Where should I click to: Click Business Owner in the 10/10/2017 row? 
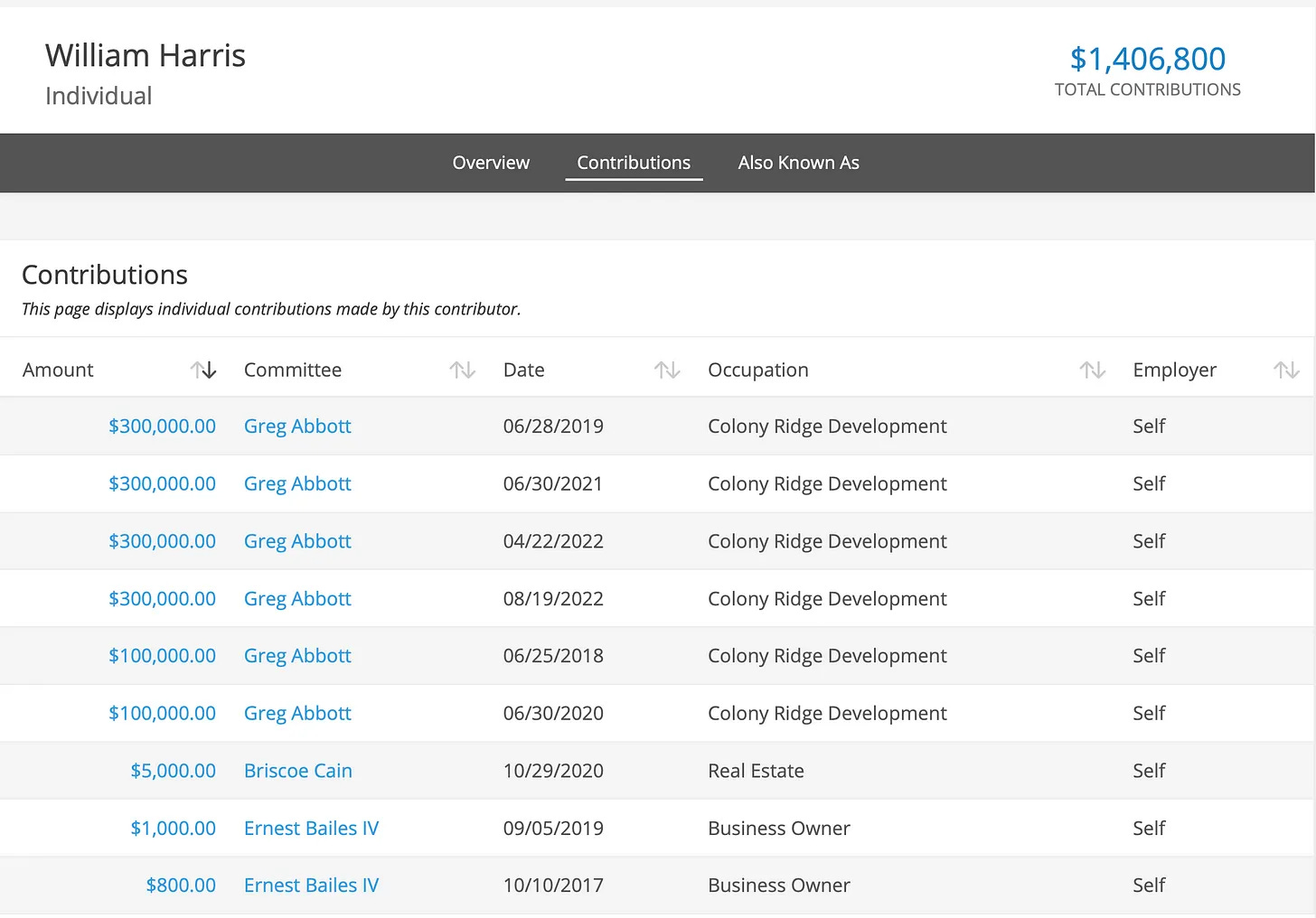point(779,885)
